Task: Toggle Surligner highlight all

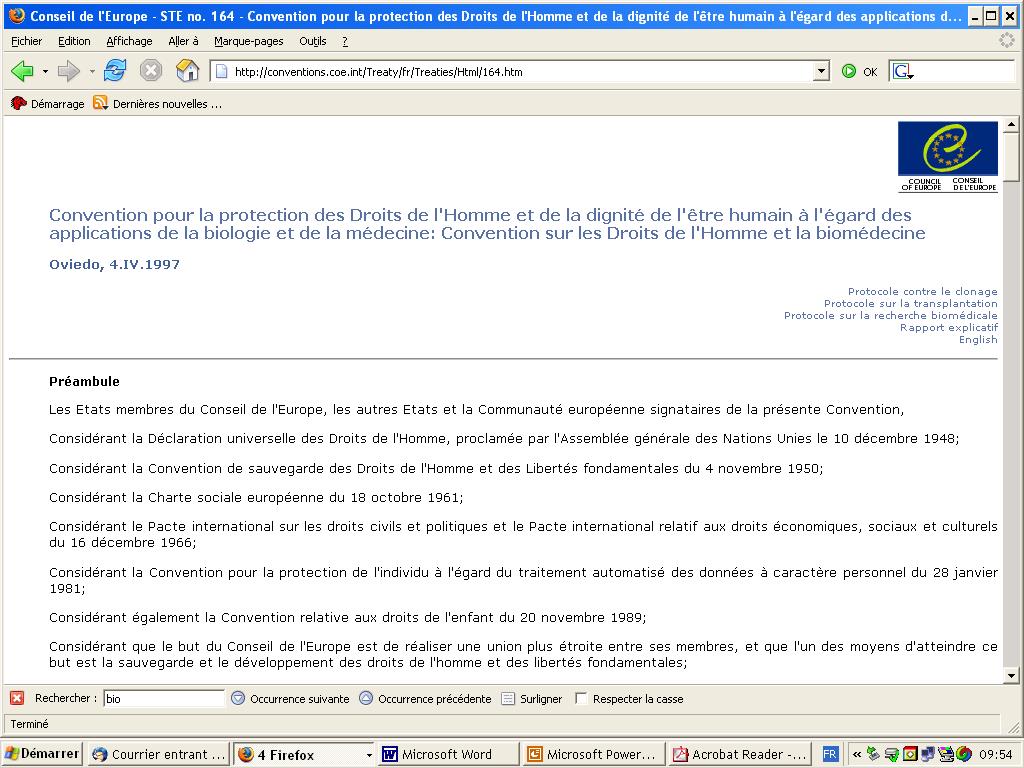Action: coord(531,699)
